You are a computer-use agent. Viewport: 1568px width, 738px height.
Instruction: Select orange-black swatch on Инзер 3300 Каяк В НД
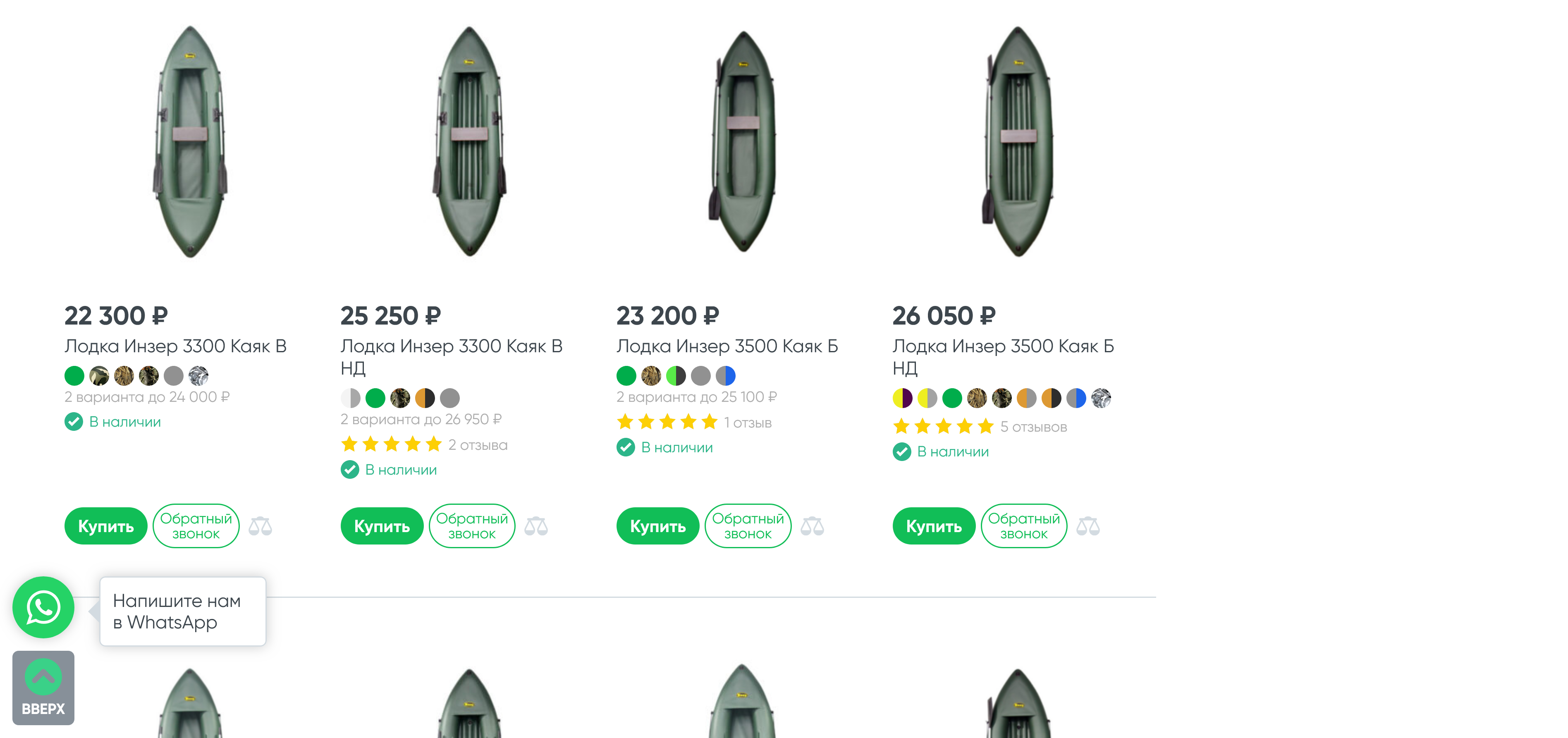pos(425,399)
